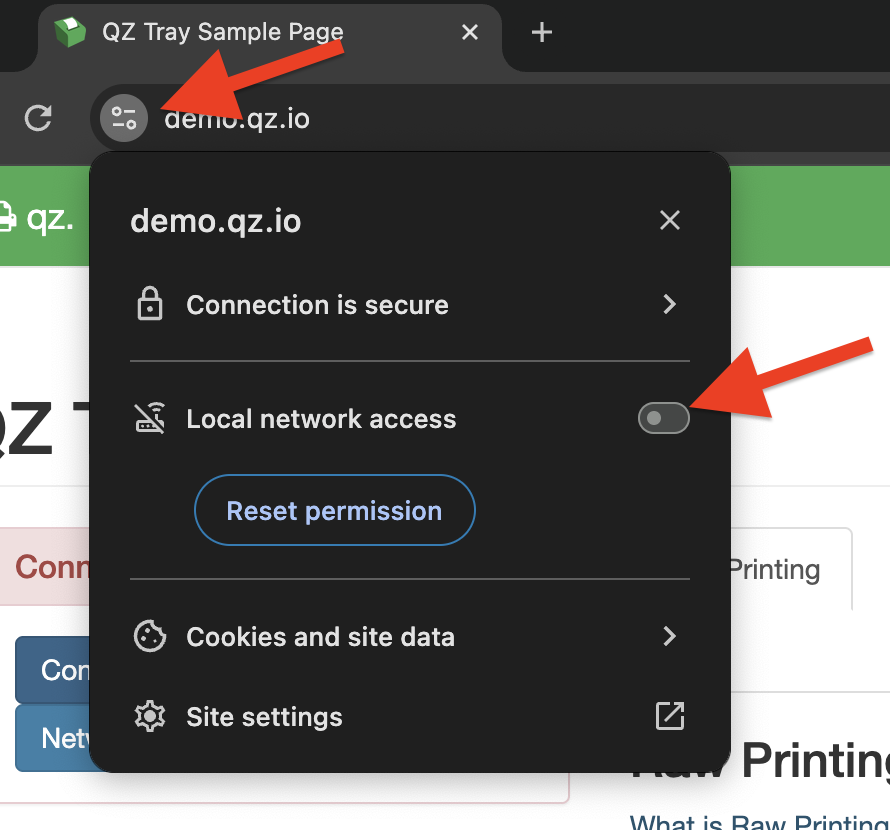The width and height of the screenshot is (890, 830).
Task: Click the QZ printer logo in green header
Action: point(8,217)
